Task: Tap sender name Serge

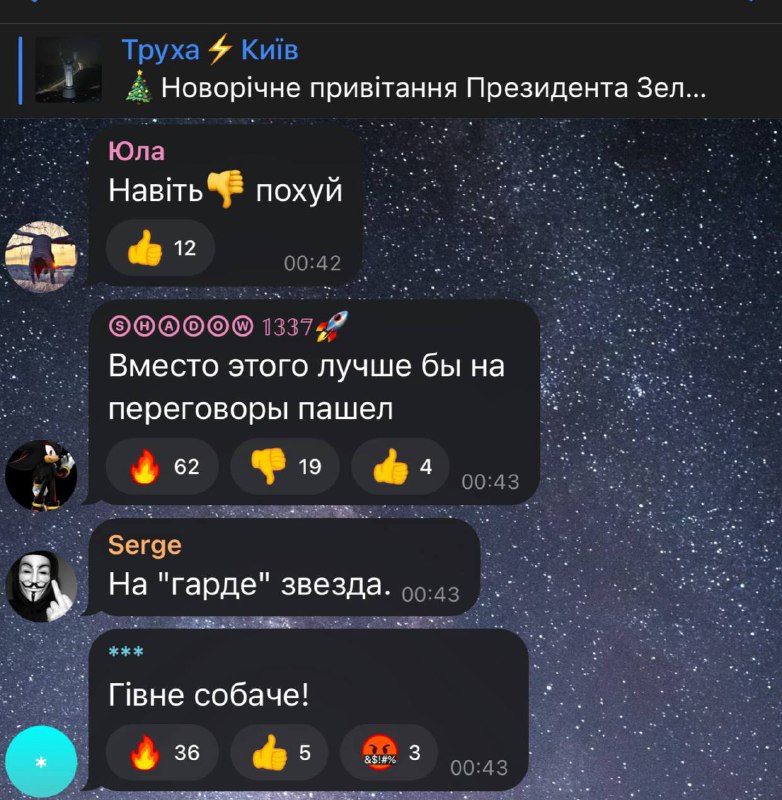Action: click(145, 545)
